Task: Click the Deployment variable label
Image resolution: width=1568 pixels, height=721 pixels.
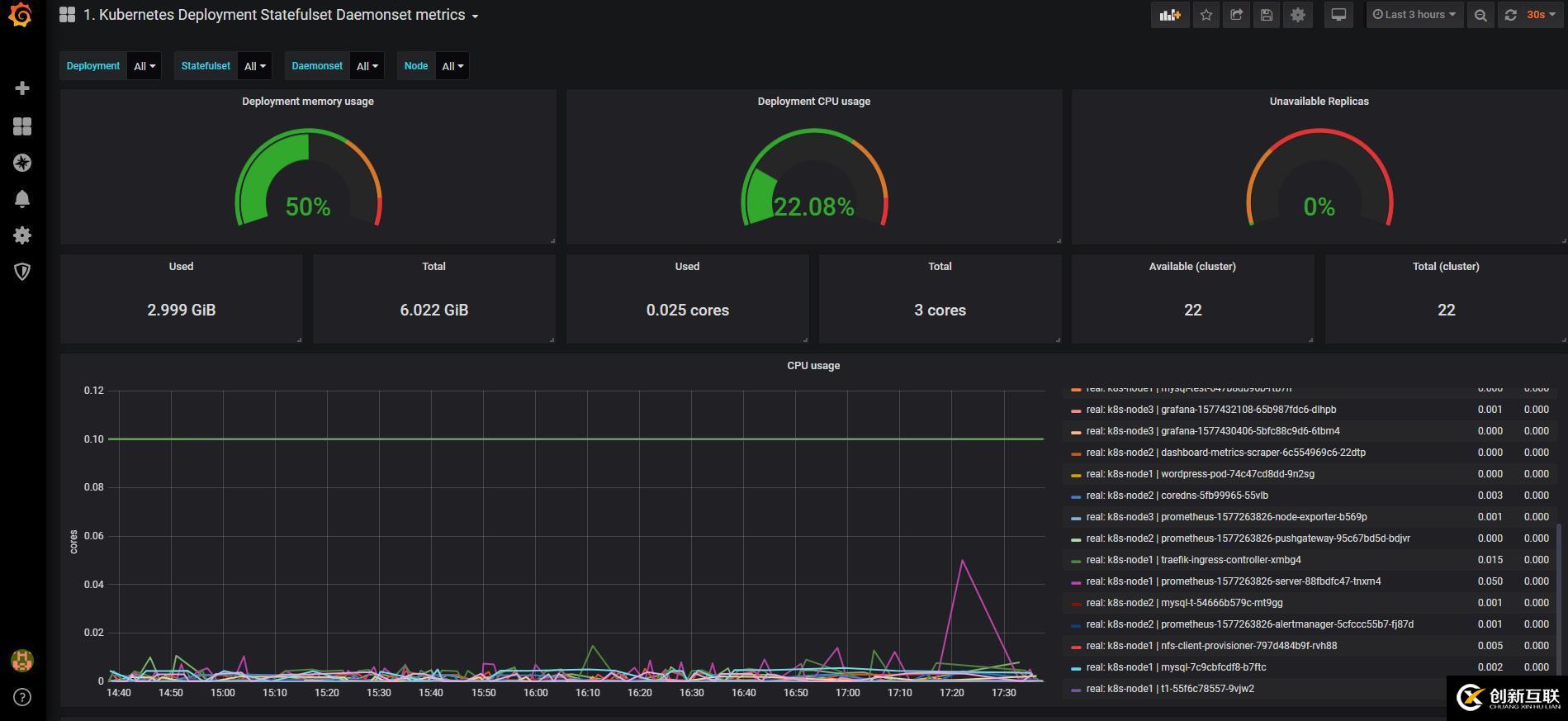Action: click(x=93, y=66)
